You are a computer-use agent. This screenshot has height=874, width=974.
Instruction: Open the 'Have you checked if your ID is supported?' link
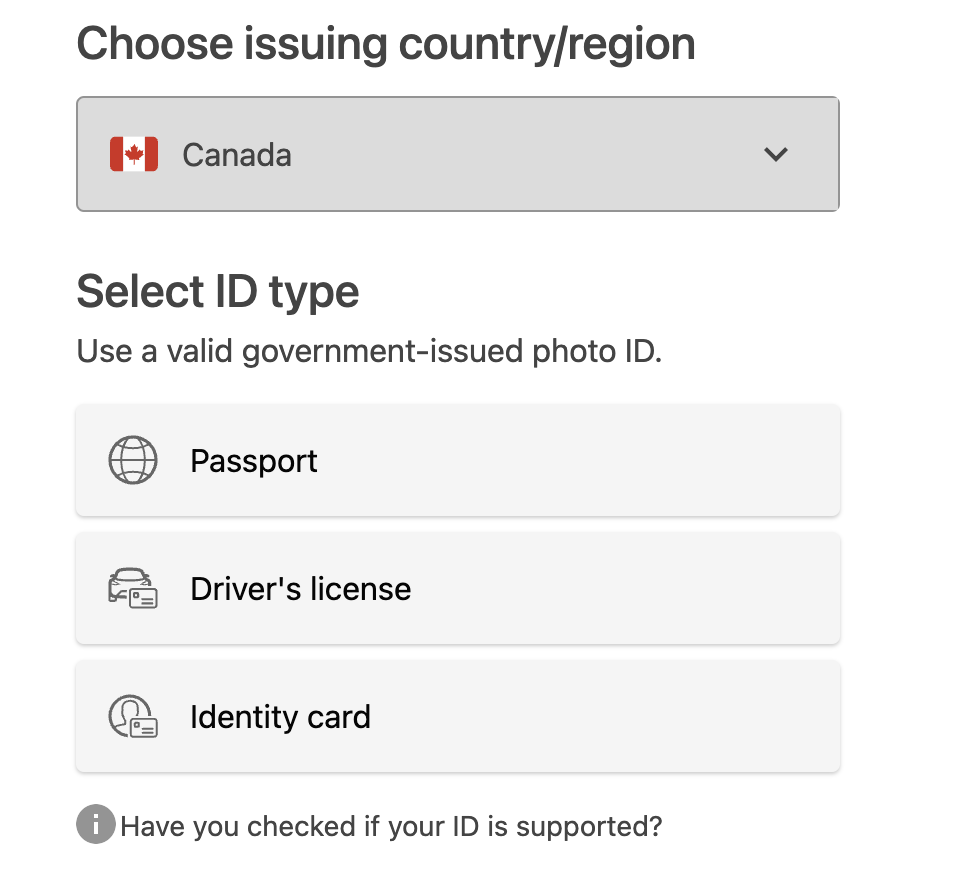pos(391,827)
